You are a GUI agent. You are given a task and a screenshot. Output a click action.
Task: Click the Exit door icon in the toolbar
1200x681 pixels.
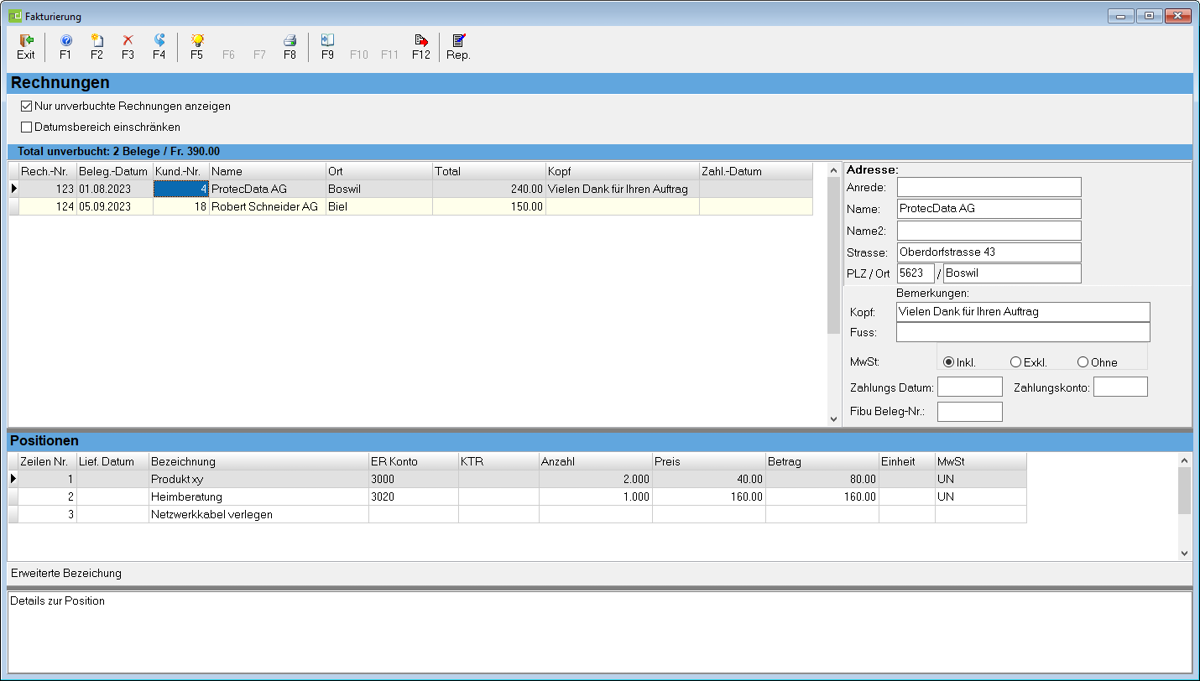tap(26, 47)
